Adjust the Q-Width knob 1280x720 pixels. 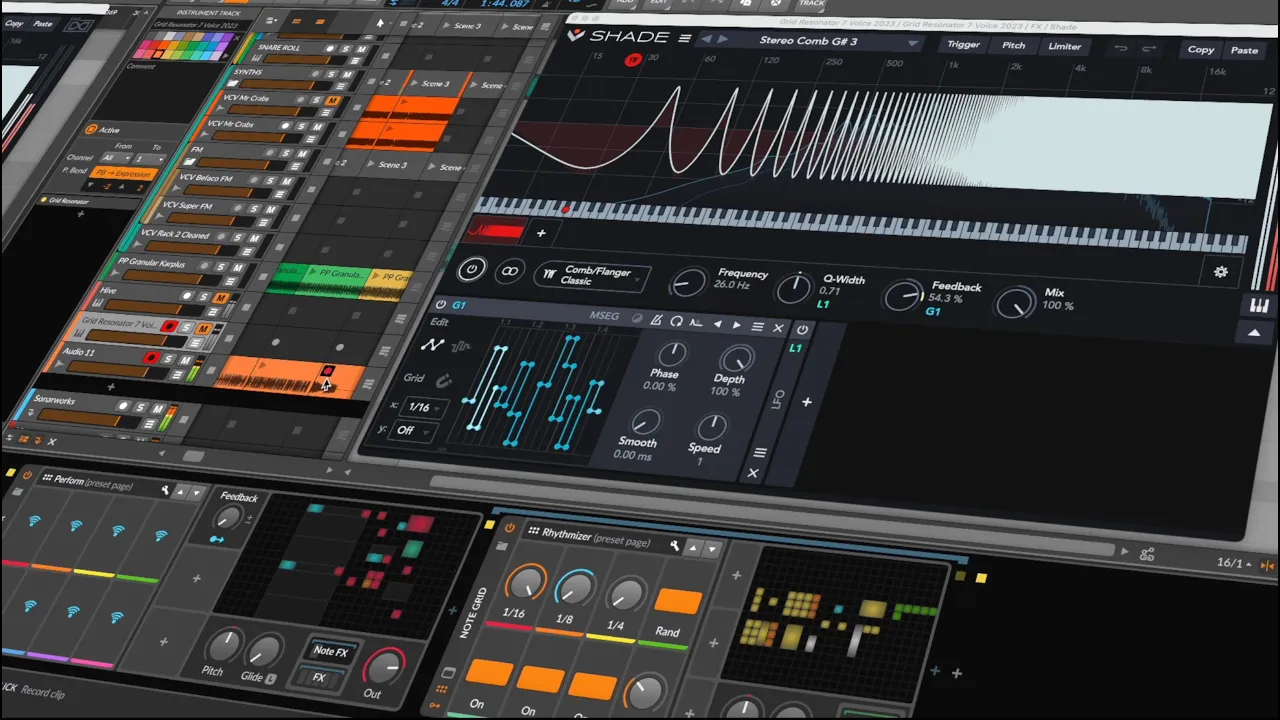[x=793, y=289]
